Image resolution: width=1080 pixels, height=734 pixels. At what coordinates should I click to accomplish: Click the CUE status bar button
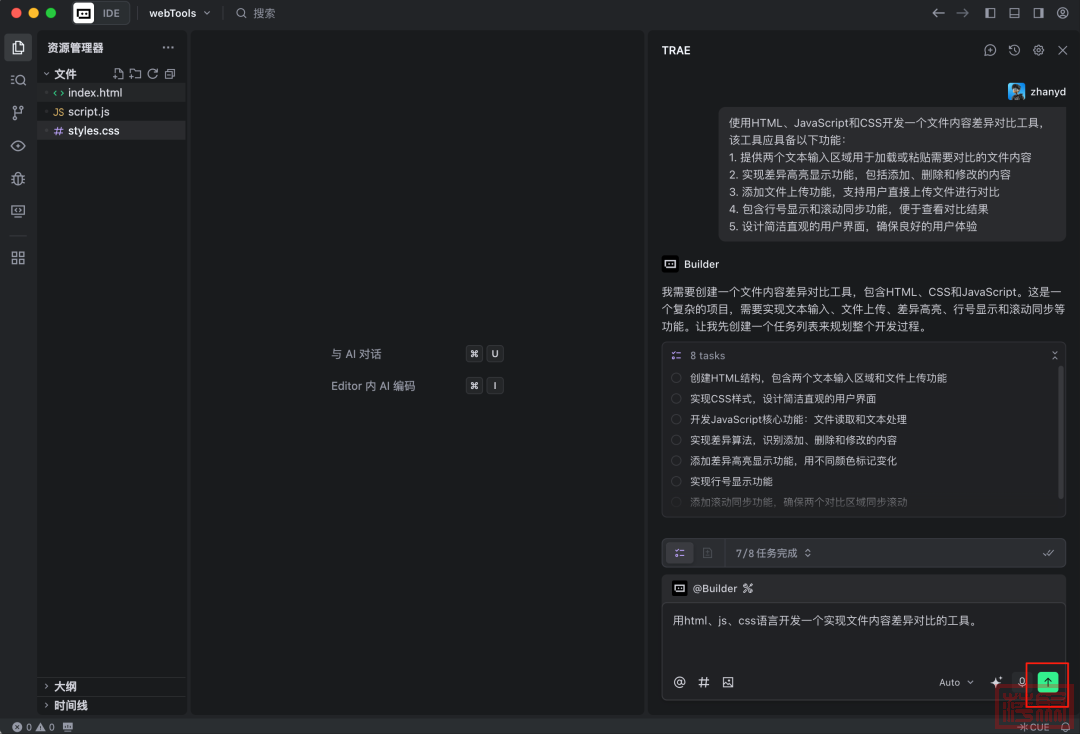pyautogui.click(x=1034, y=727)
